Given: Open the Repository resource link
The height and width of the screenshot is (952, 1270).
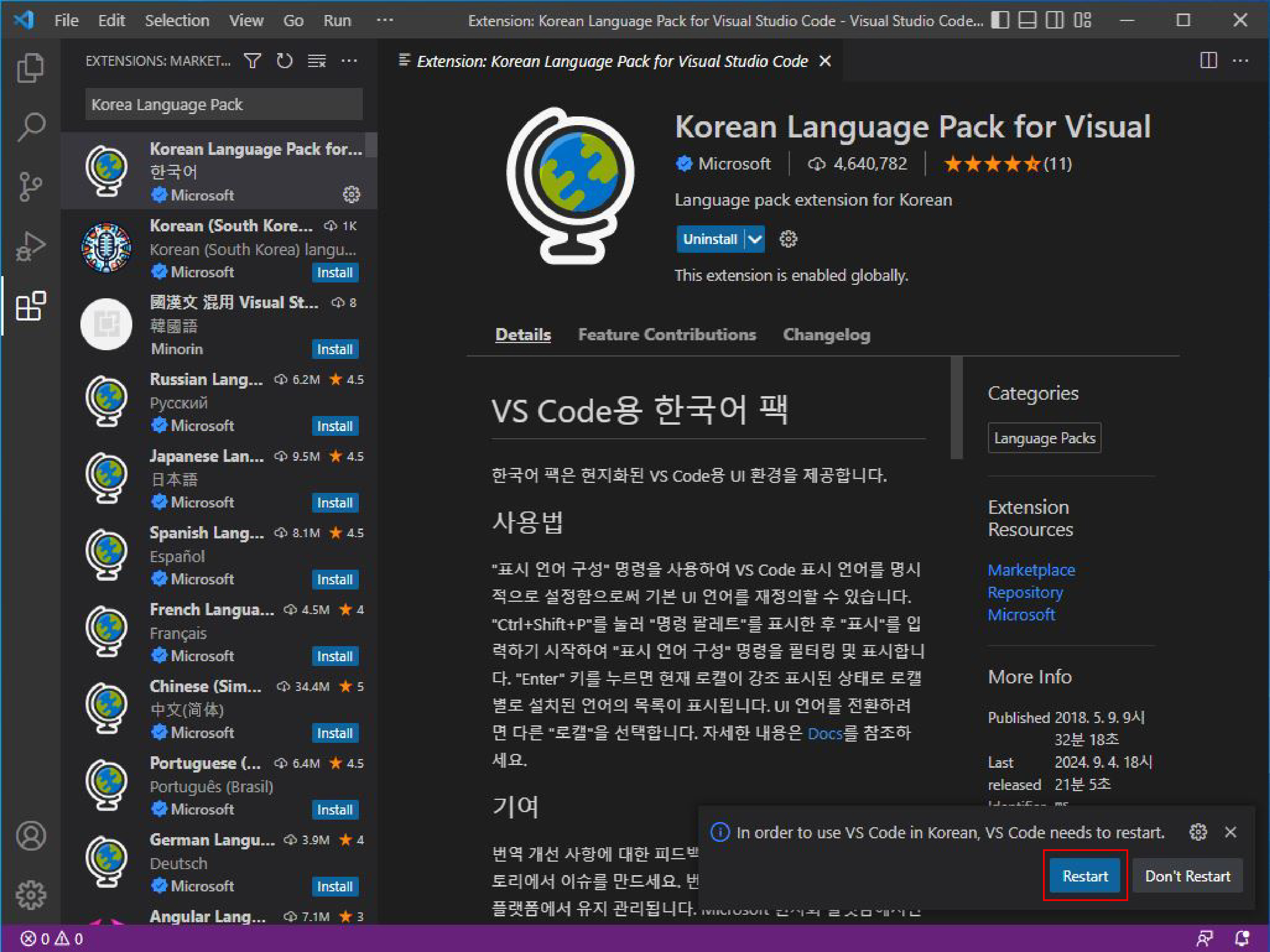Looking at the screenshot, I should [1025, 592].
